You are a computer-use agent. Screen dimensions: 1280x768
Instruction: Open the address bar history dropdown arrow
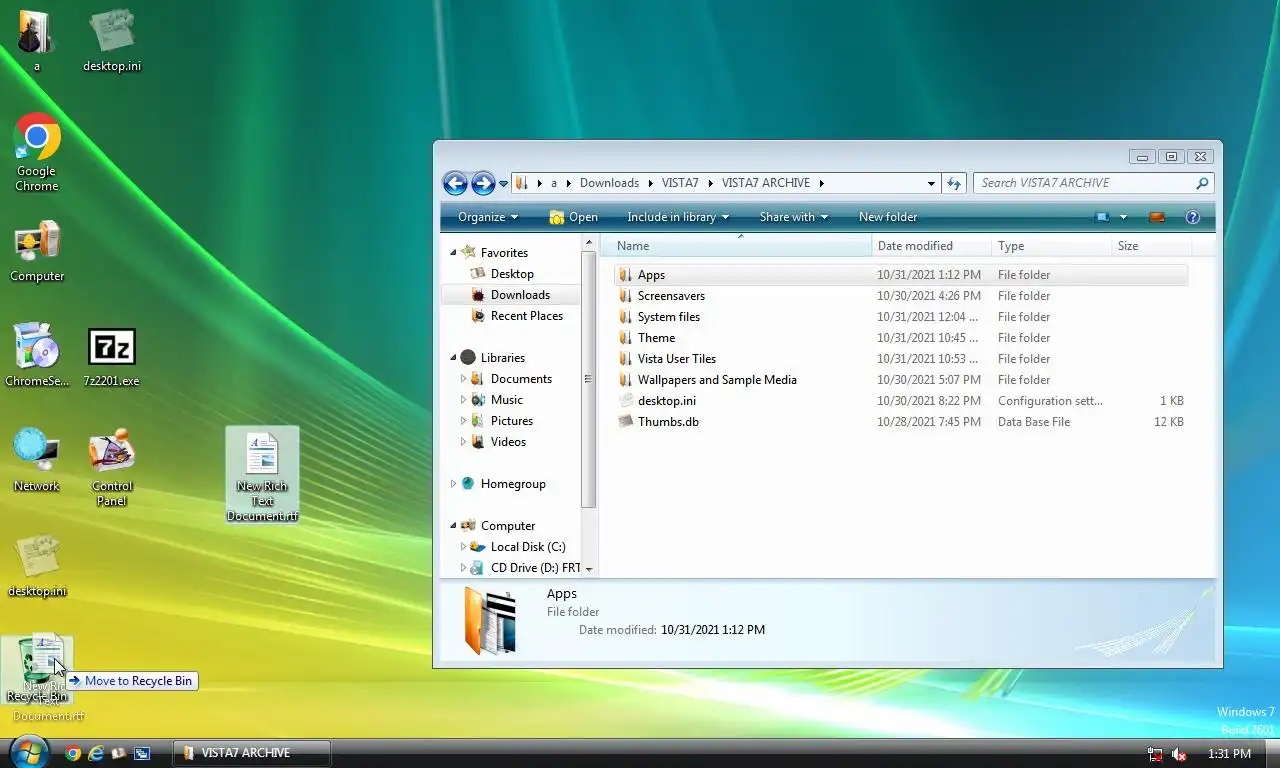[x=931, y=183]
